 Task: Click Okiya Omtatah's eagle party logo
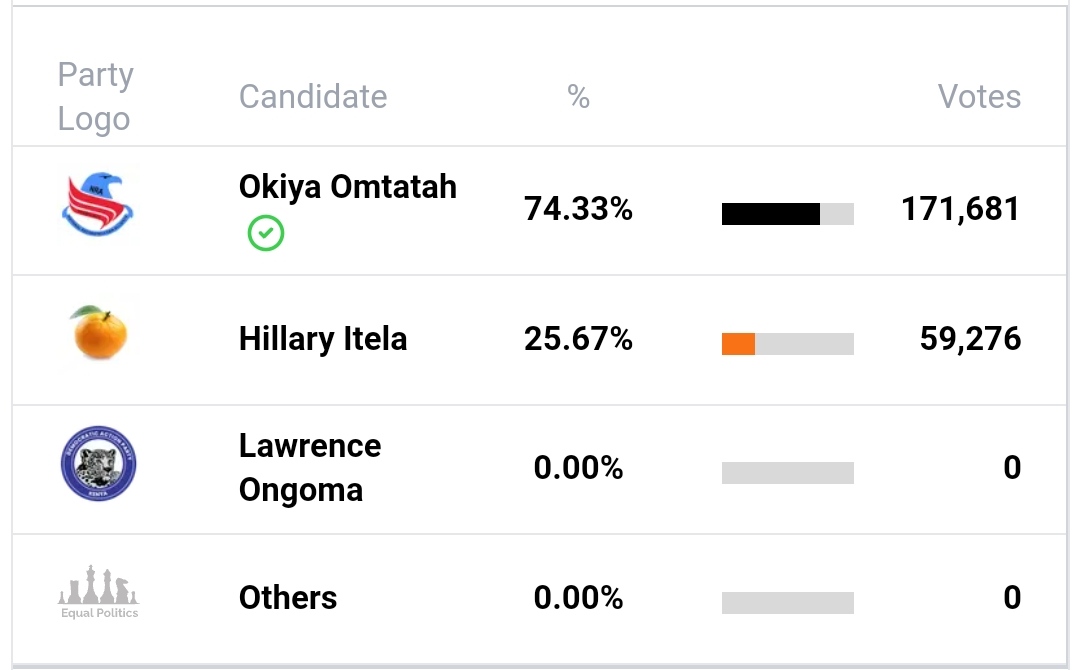(x=98, y=205)
